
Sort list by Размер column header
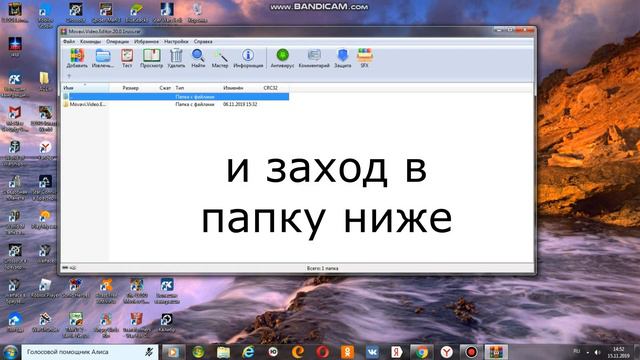[131, 88]
